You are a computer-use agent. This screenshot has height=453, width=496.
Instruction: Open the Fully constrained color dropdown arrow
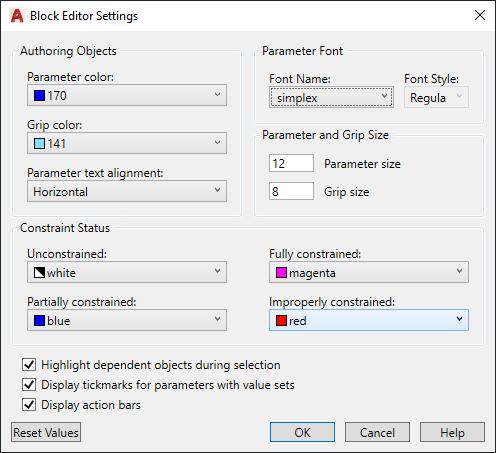pyautogui.click(x=459, y=271)
